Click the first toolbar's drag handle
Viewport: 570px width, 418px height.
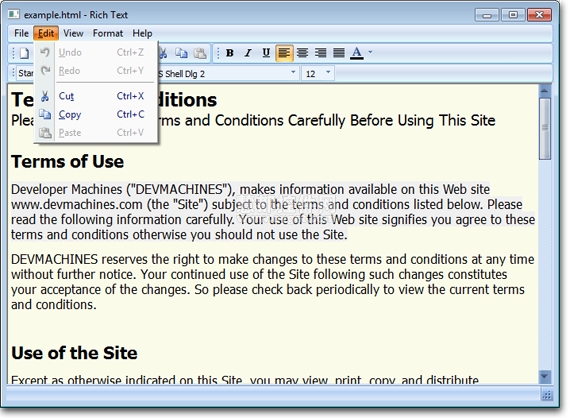coord(13,53)
